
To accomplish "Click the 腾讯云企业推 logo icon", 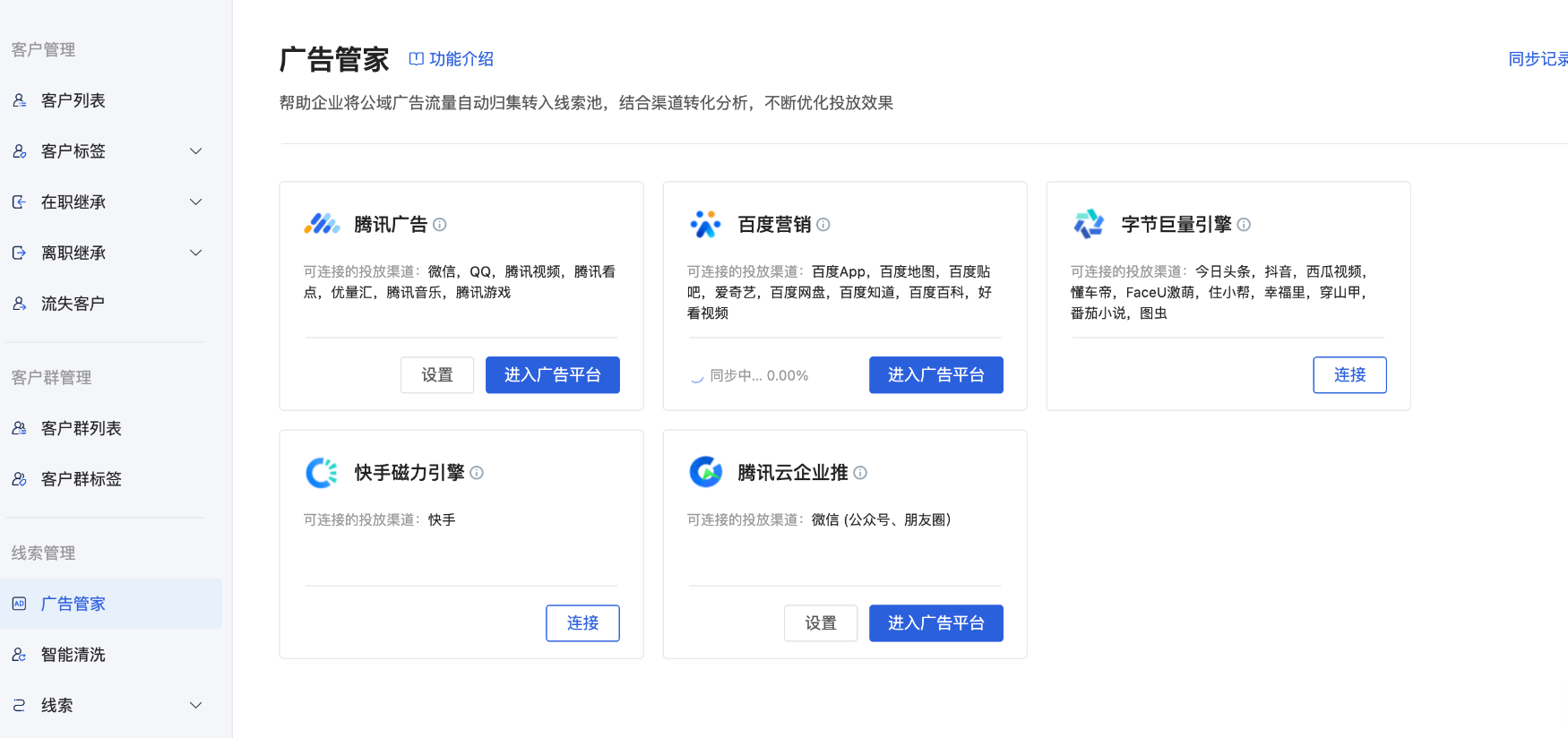I will tap(705, 472).
